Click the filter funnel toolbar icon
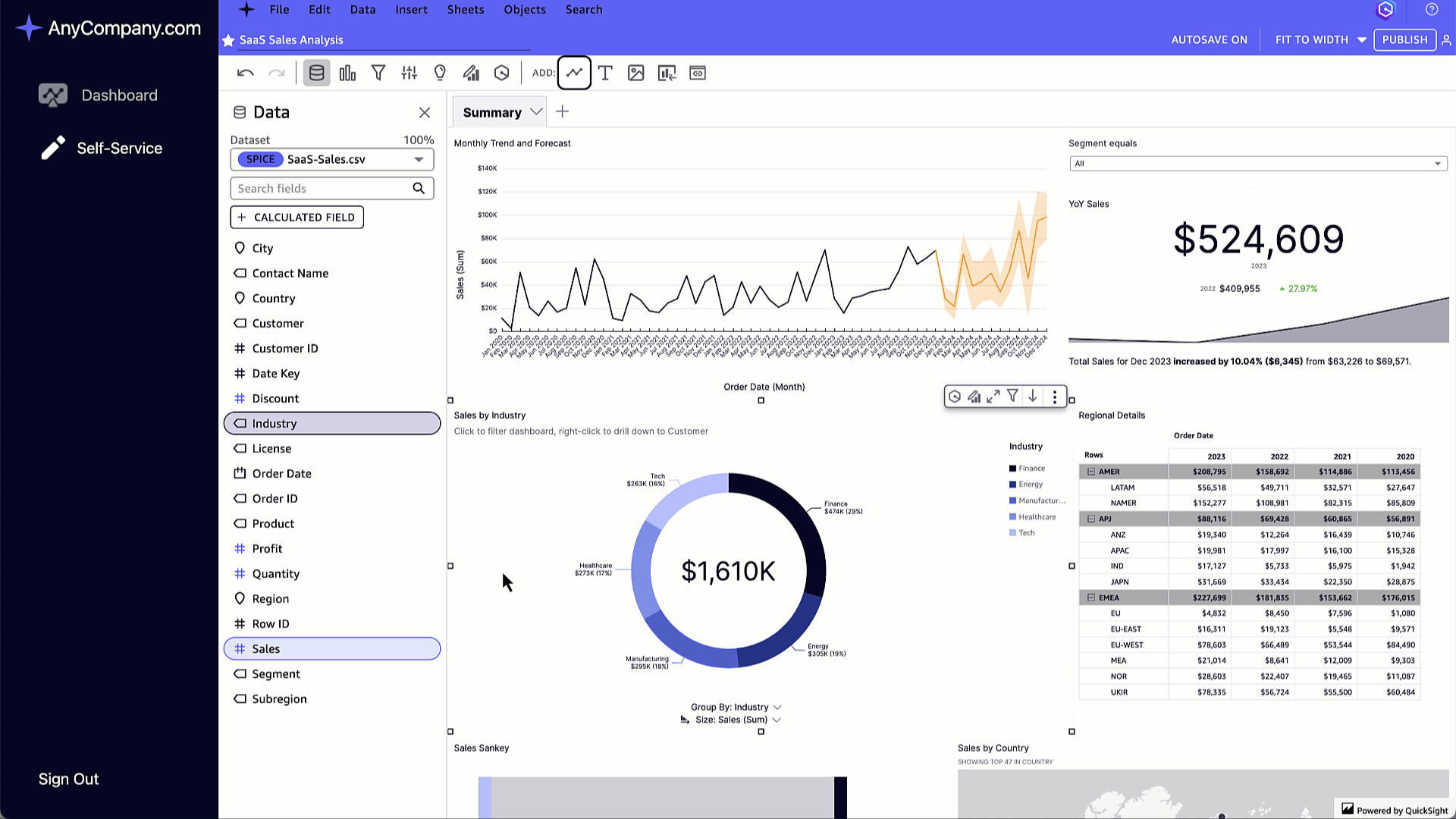Image resolution: width=1456 pixels, height=819 pixels. click(x=378, y=73)
